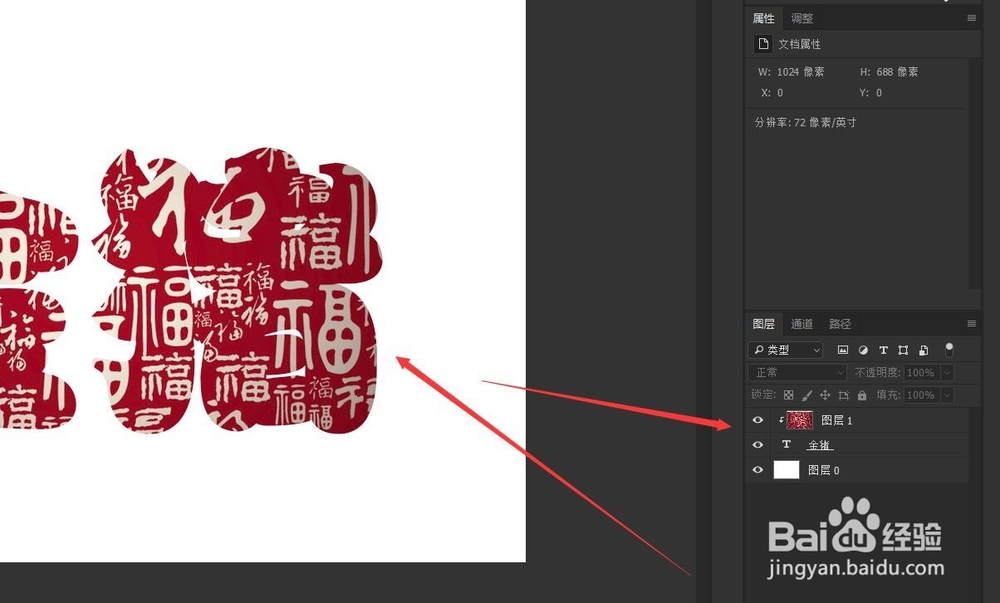Click the adjustment layer filter icon

[863, 351]
